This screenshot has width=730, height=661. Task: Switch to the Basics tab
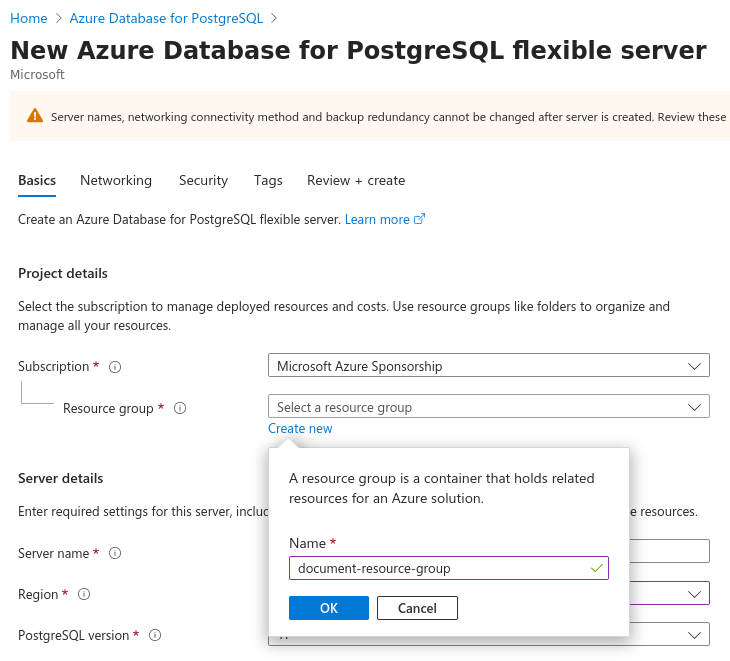coord(37,181)
